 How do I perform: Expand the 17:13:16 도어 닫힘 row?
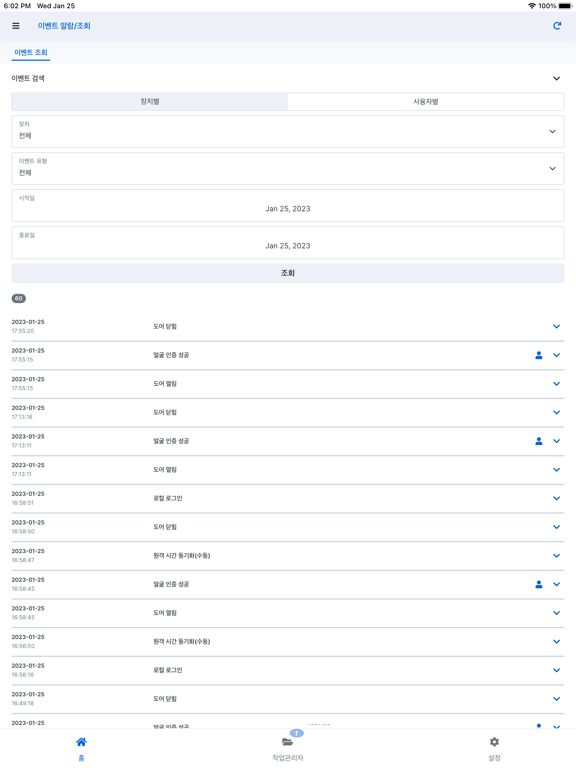click(x=556, y=412)
